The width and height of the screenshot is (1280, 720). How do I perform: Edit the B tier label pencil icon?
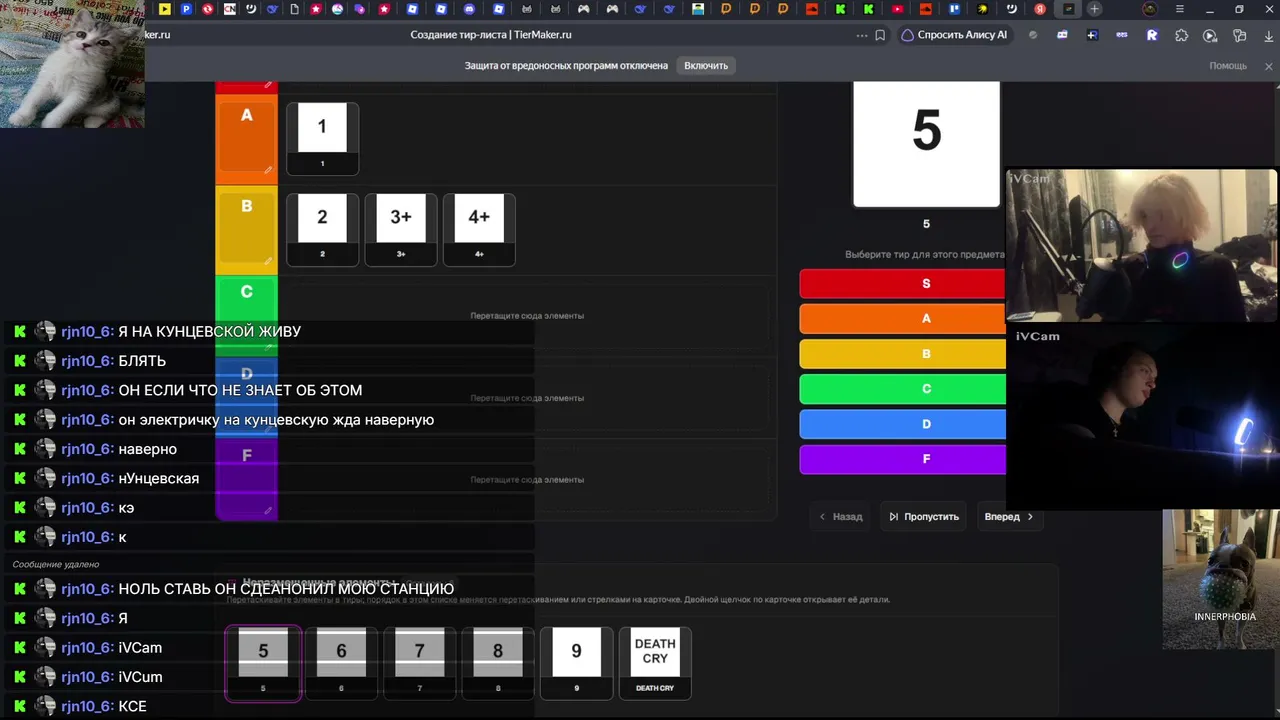click(268, 261)
